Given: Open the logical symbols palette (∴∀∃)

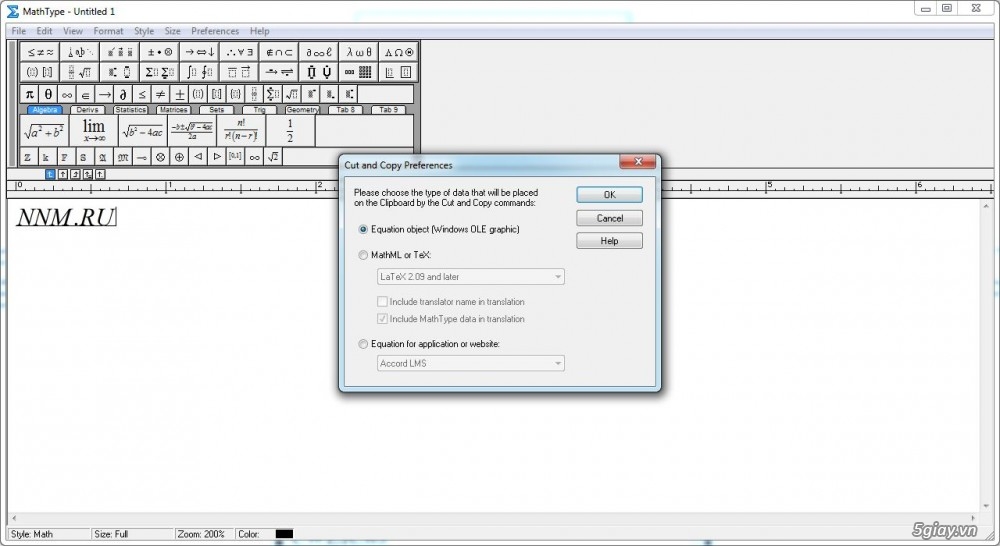Looking at the screenshot, I should coord(239,52).
